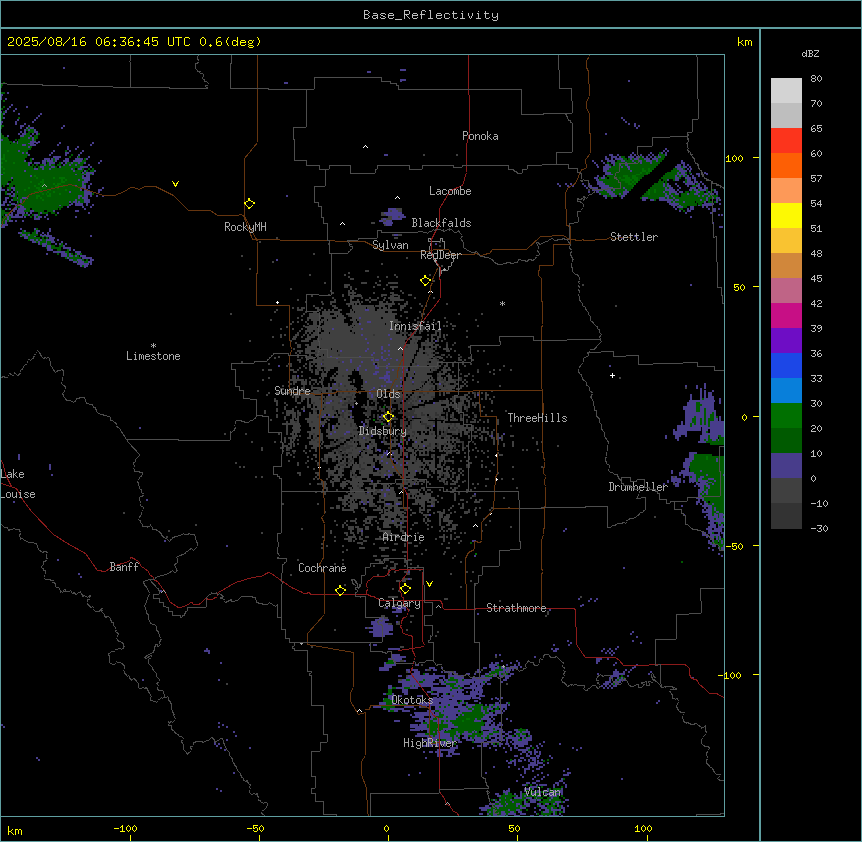Select the yellow diamond marker below Cochrane

pos(341,590)
